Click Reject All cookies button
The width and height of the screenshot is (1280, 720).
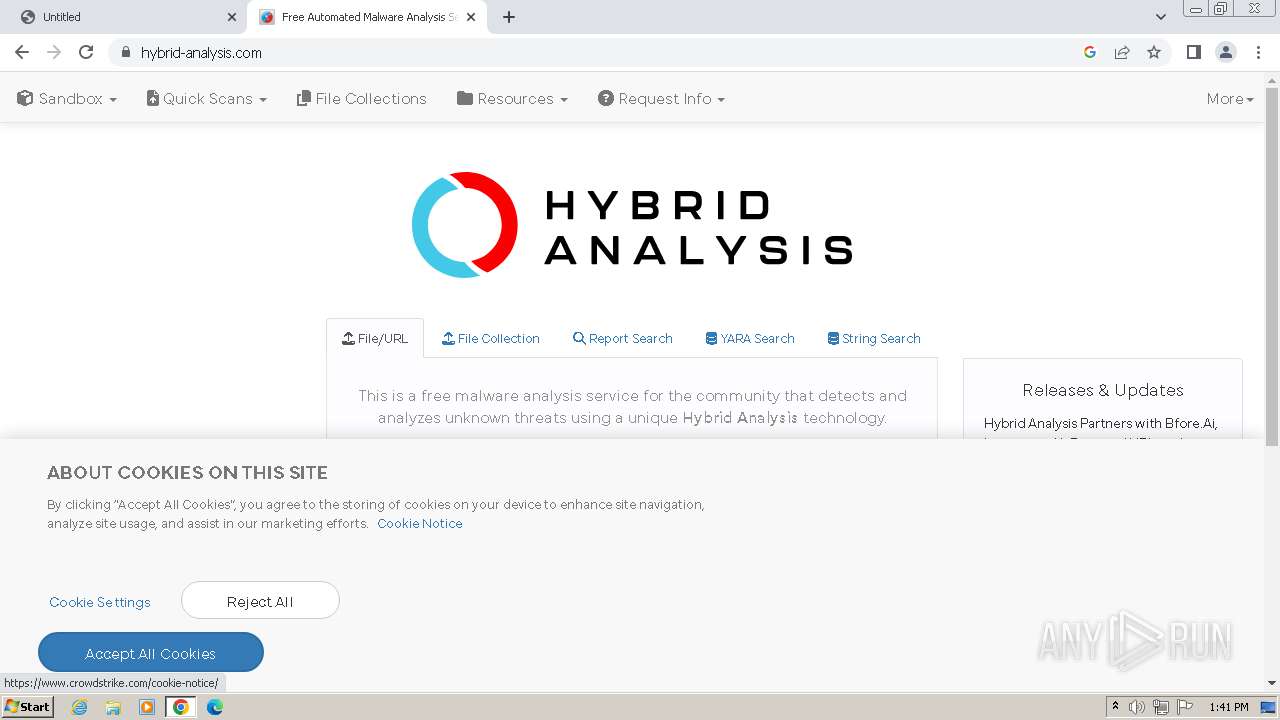coord(260,601)
